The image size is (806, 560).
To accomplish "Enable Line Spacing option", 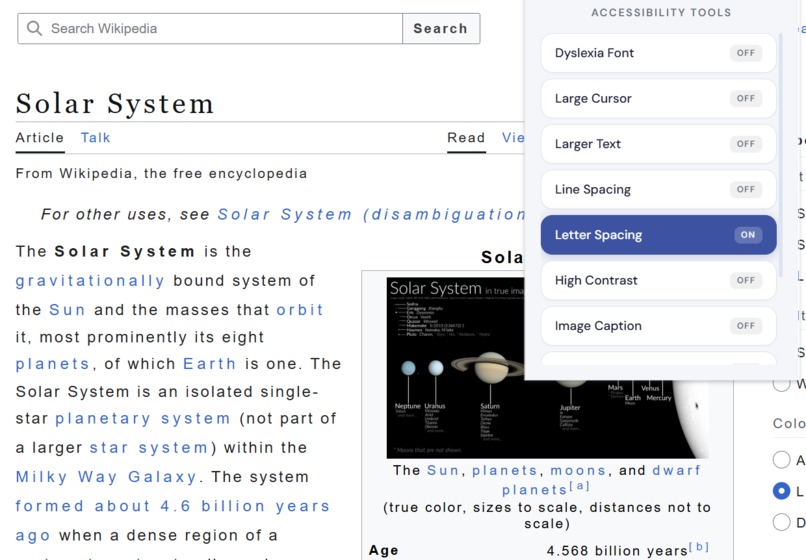I will tap(658, 189).
